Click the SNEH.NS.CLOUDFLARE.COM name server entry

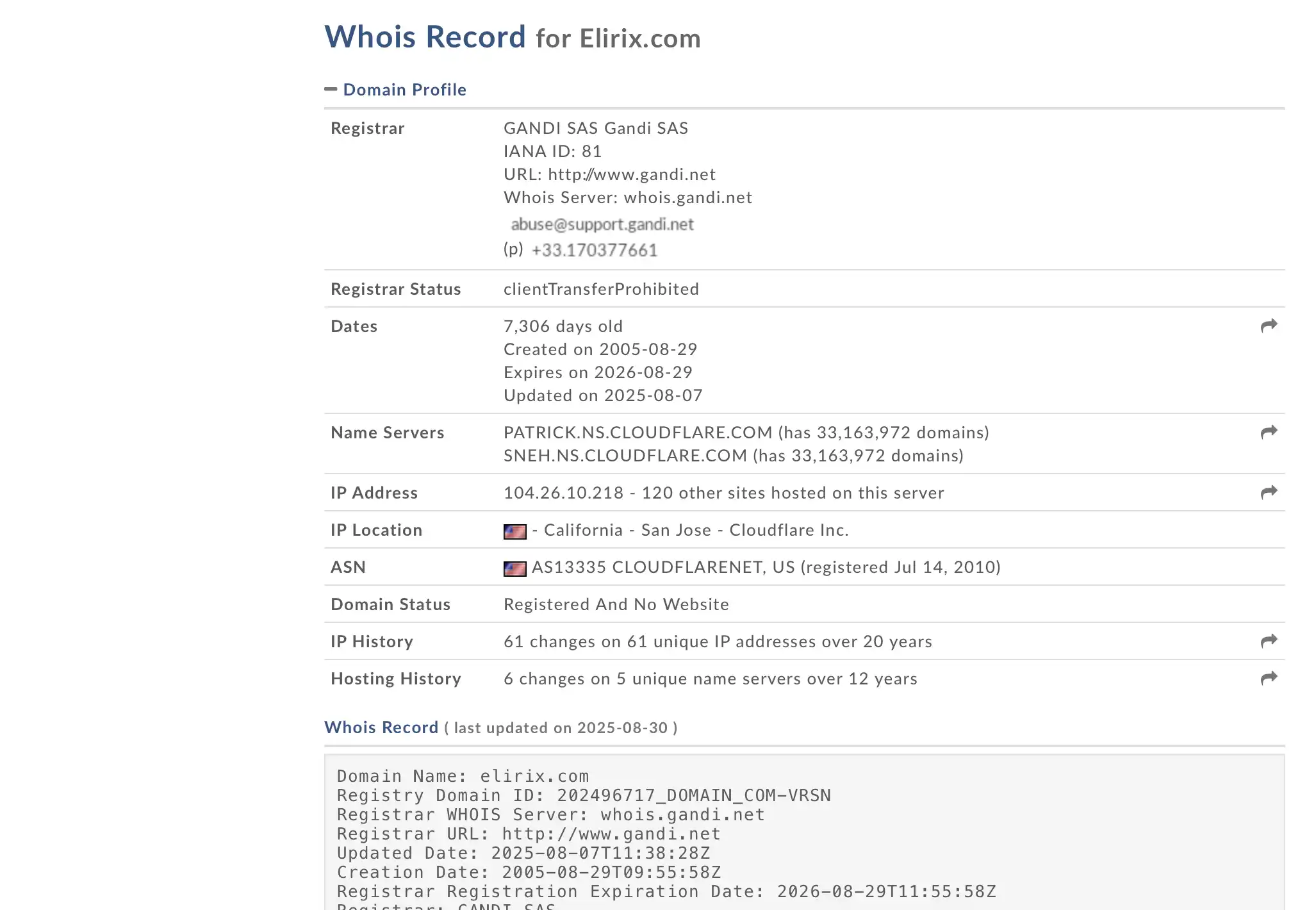tap(625, 456)
